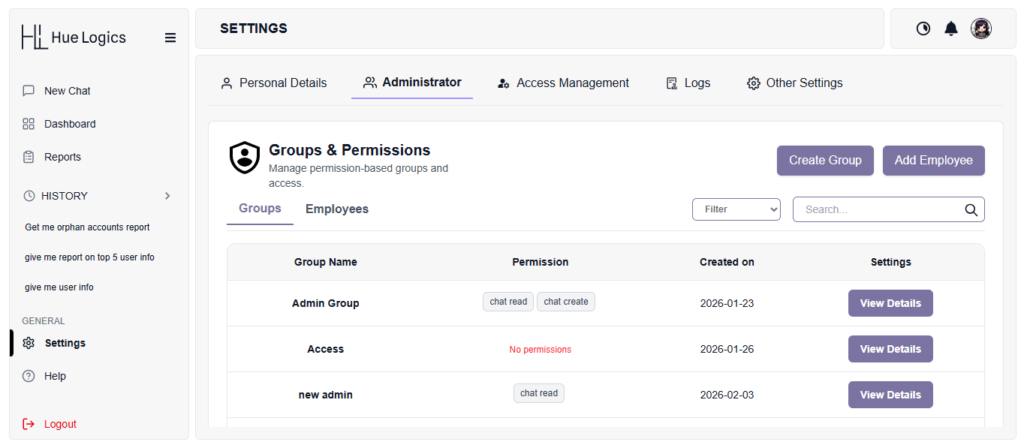Click the notification bell icon
The height and width of the screenshot is (448, 1024).
[951, 28]
